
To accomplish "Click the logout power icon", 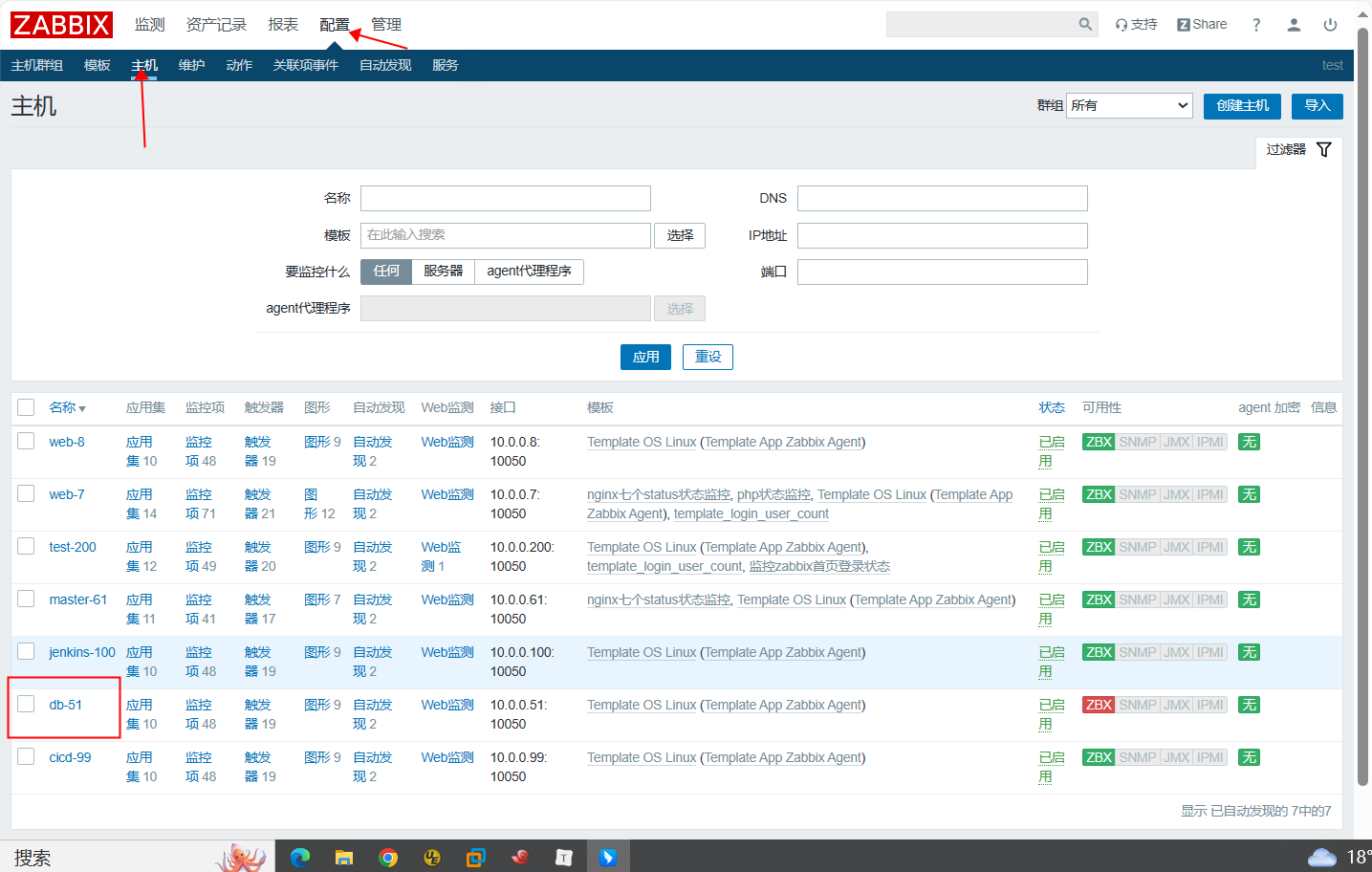I will [x=1330, y=25].
